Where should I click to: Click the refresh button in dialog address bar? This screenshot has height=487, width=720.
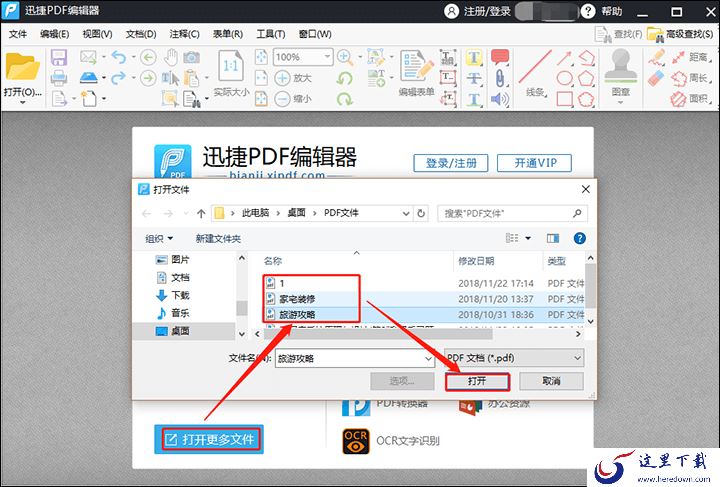tap(421, 213)
